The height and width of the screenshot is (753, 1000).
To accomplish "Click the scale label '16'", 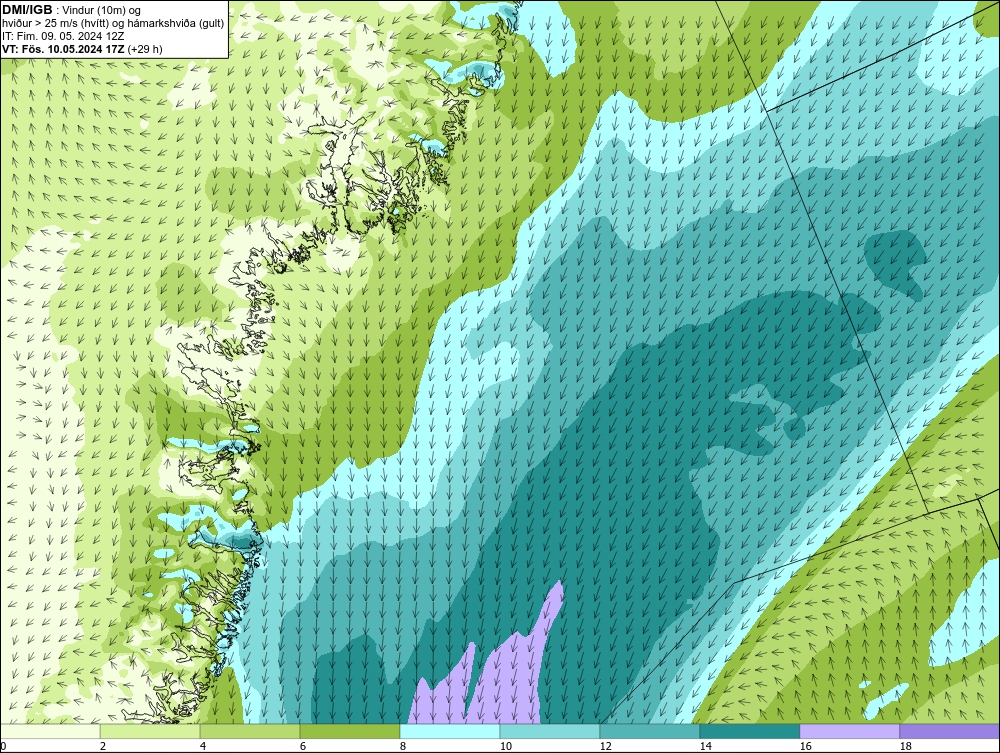I will 805,746.
